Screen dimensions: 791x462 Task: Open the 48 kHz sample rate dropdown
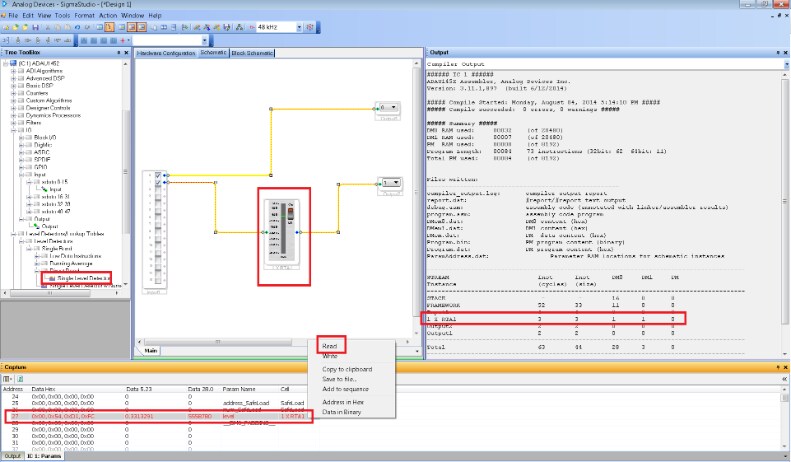299,27
